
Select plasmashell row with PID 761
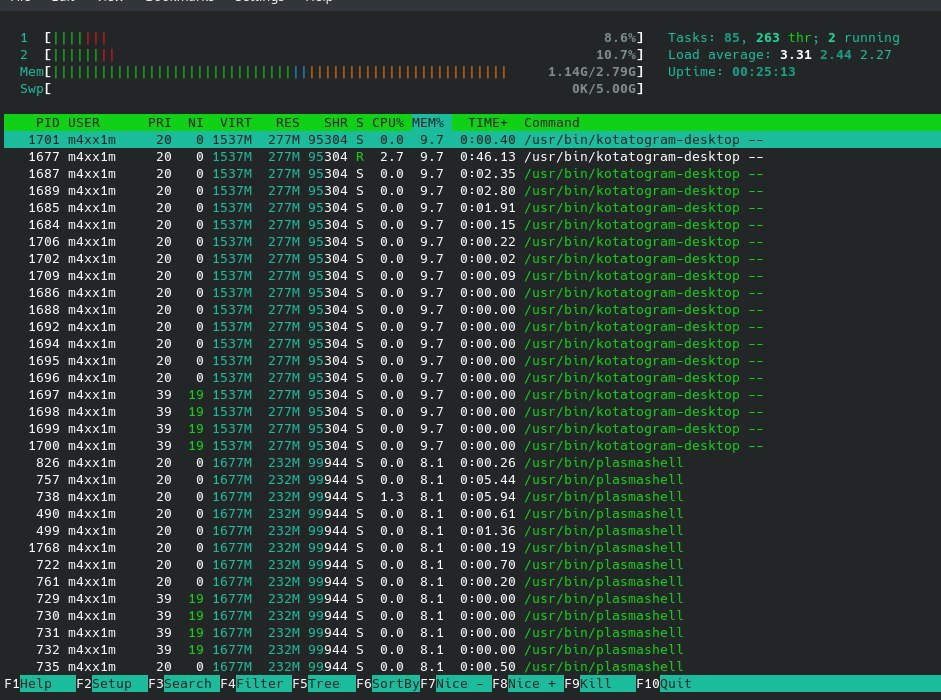coord(472,582)
